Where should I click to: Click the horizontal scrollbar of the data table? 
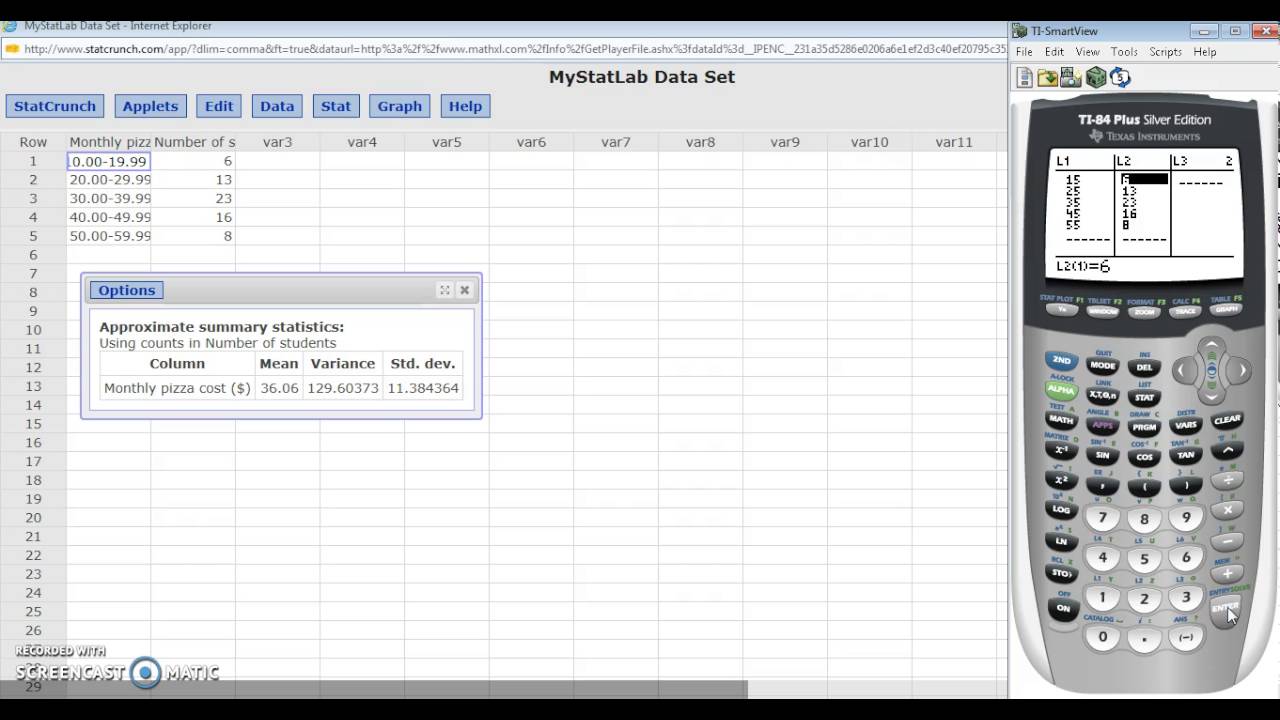point(374,689)
